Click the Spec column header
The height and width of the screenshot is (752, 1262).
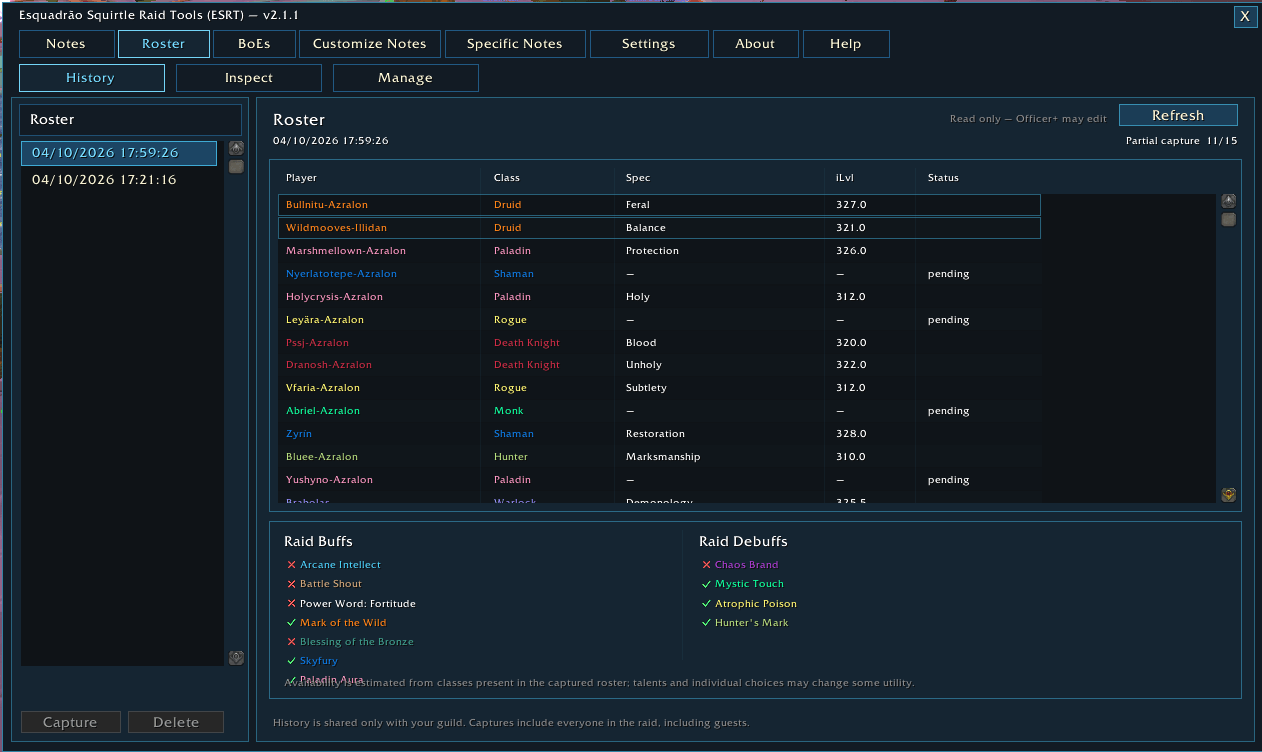[x=638, y=178]
